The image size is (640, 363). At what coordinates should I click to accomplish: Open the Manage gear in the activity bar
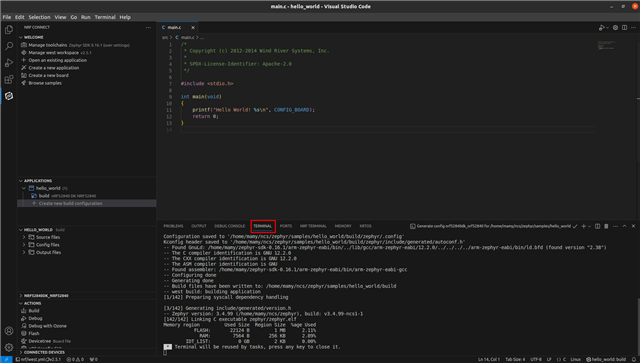pyautogui.click(x=9, y=347)
